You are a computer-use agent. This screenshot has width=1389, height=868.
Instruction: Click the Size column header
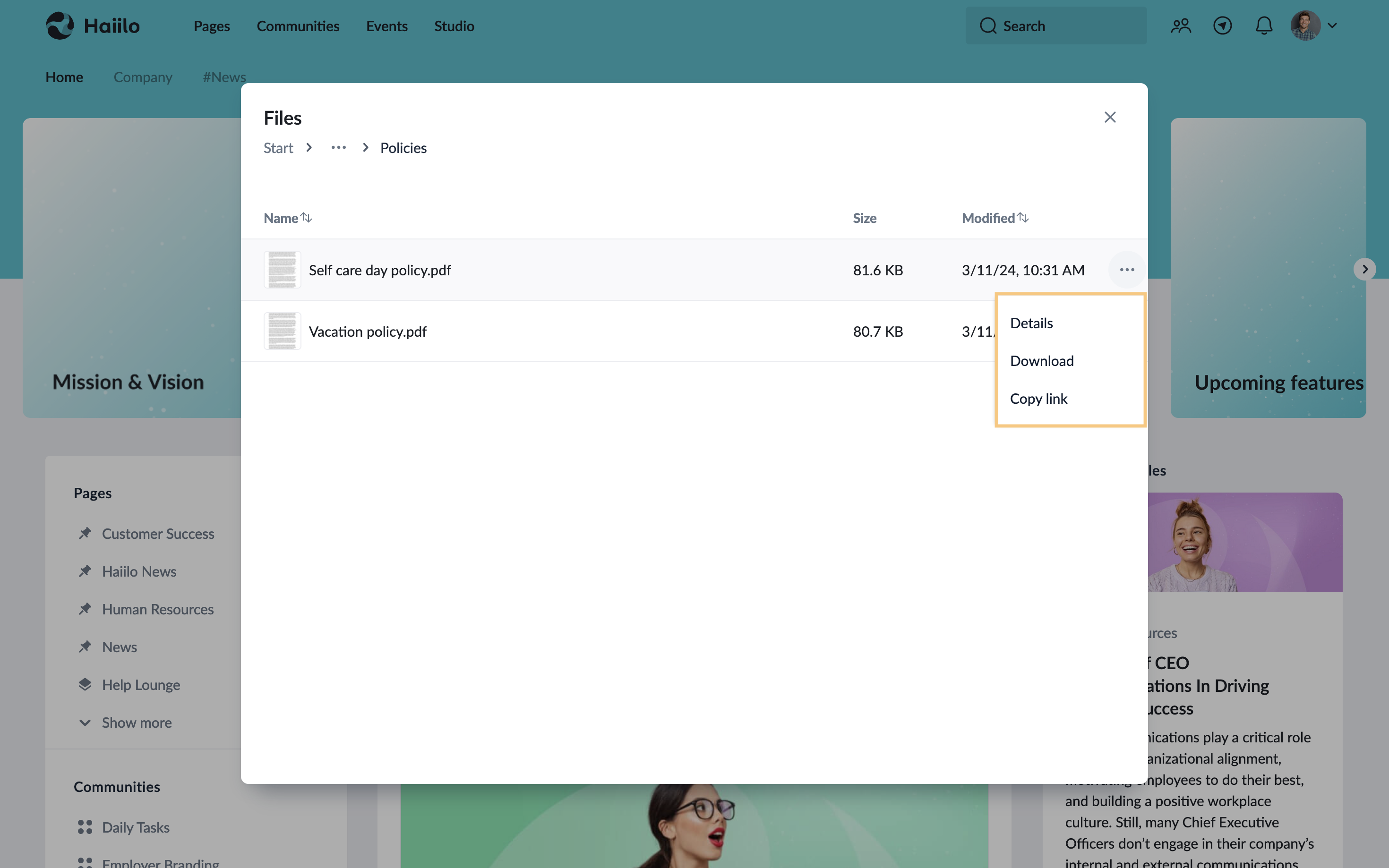click(865, 218)
